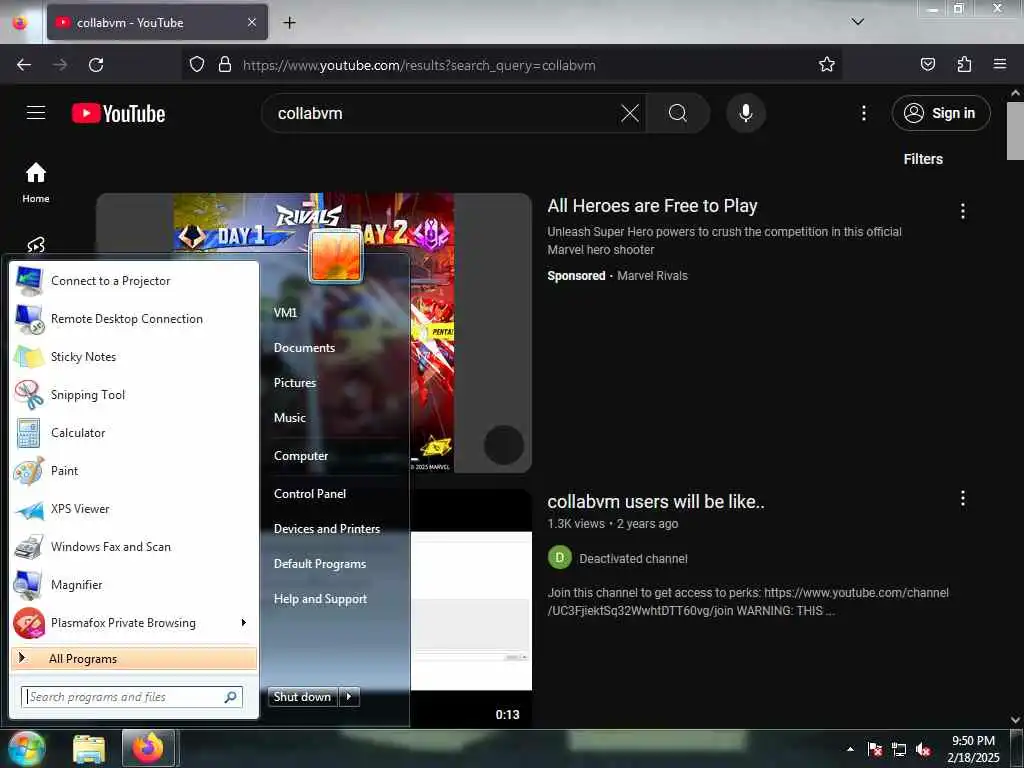The height and width of the screenshot is (768, 1024).
Task: Open options for collabvm users video
Action: pyautogui.click(x=962, y=499)
